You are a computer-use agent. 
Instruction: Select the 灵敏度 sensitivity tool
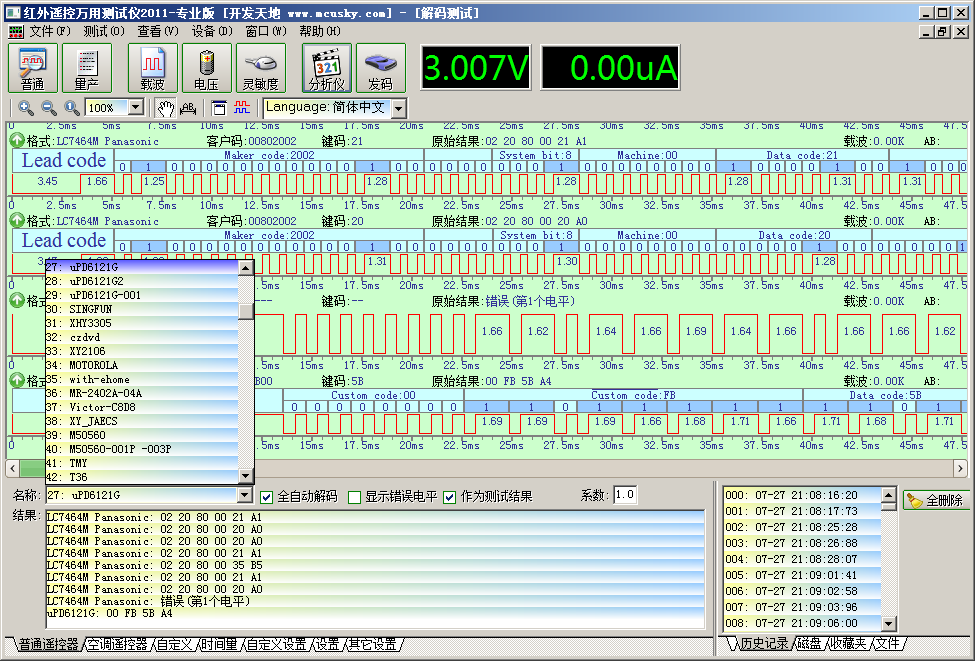(x=261, y=68)
